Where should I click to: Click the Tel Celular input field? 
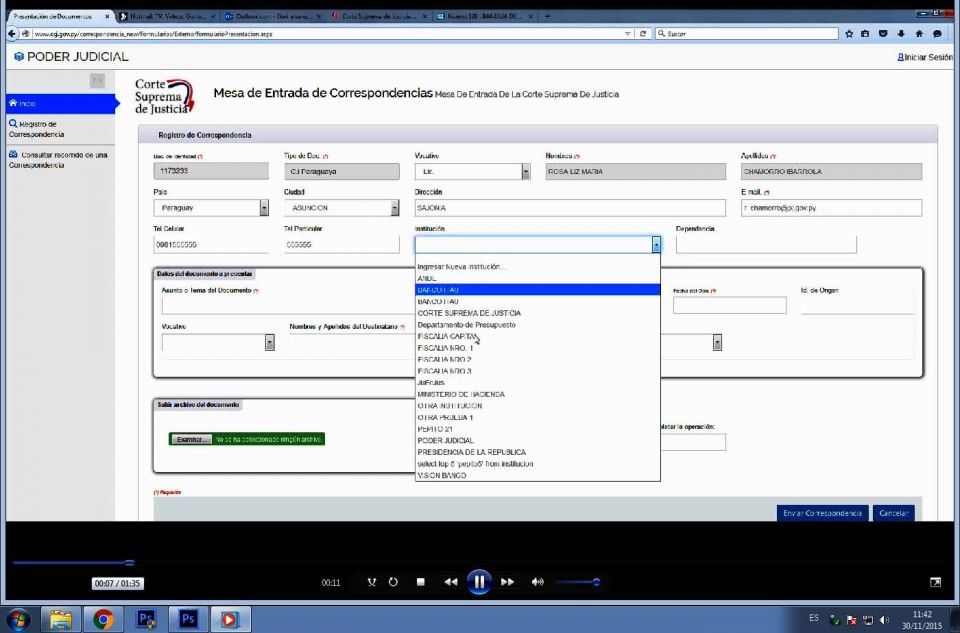[x=211, y=244]
